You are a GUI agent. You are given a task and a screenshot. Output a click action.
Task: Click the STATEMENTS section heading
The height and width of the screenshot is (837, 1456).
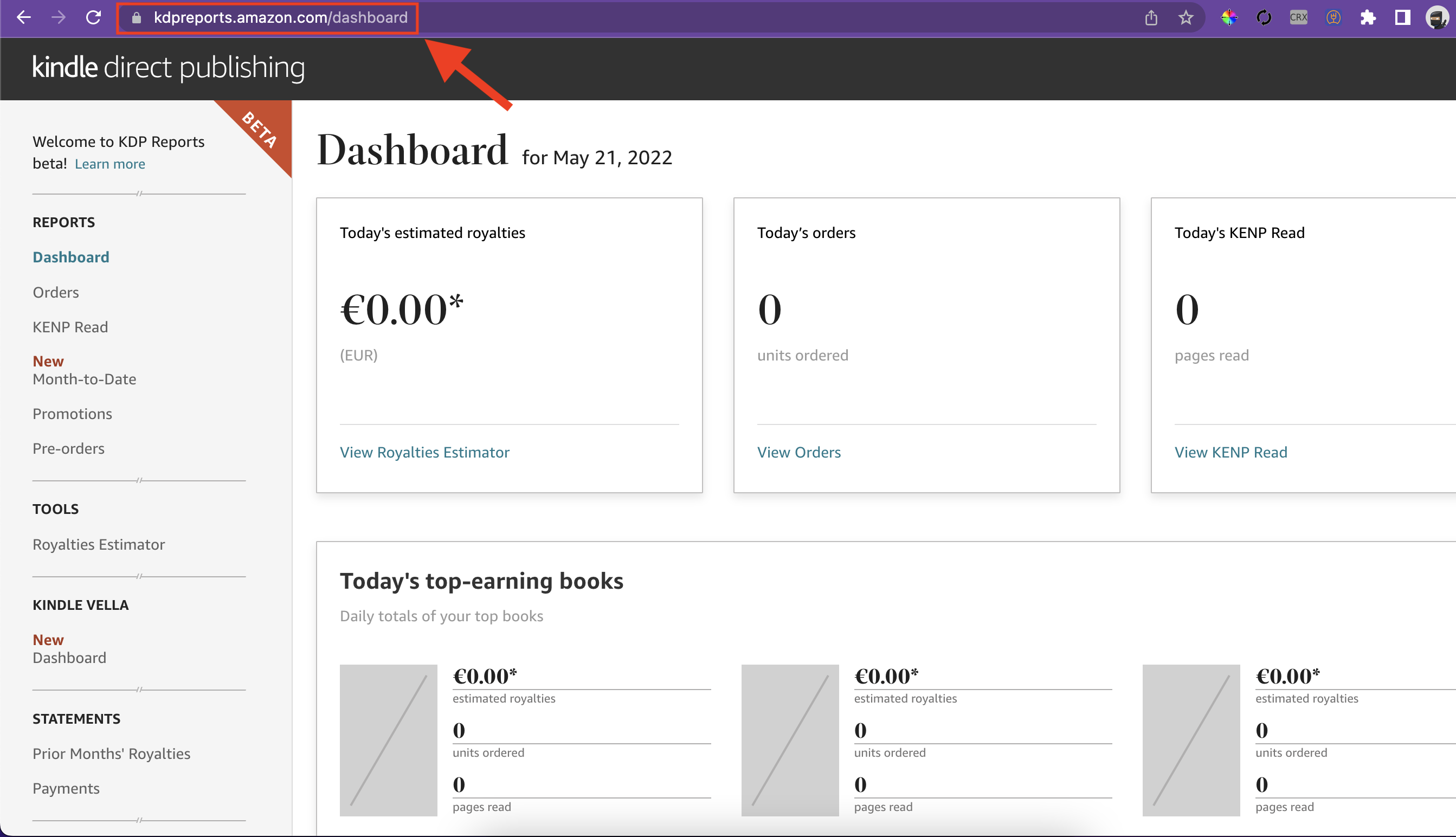pyautogui.click(x=76, y=719)
